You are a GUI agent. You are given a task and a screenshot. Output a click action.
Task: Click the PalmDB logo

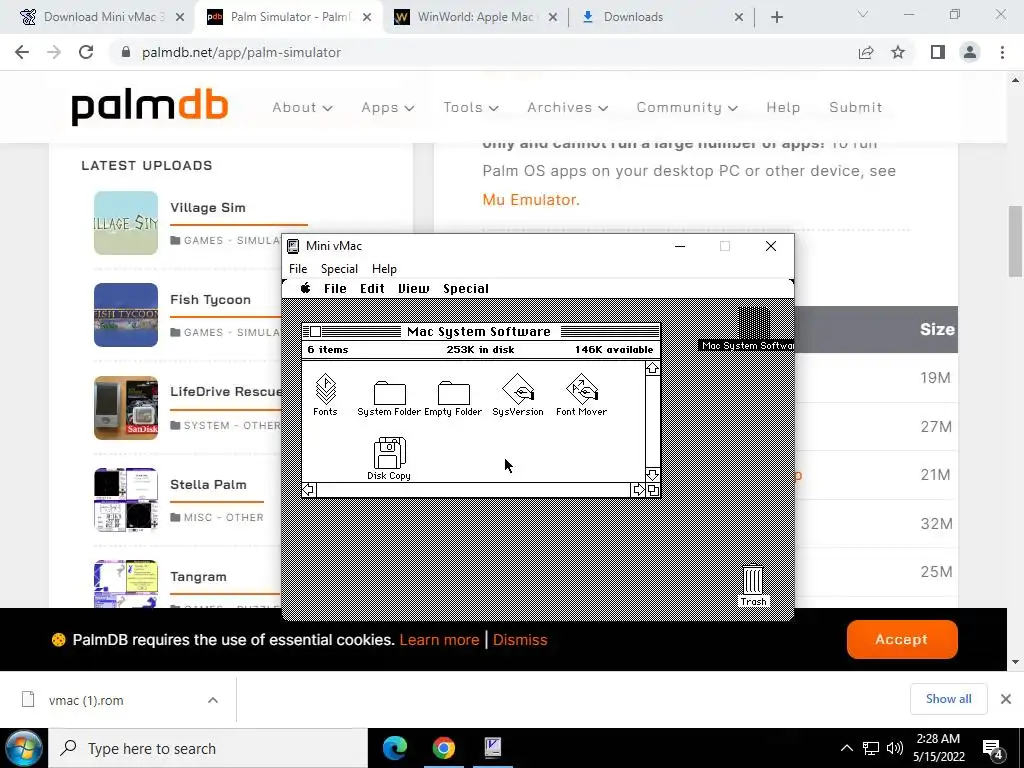point(150,108)
